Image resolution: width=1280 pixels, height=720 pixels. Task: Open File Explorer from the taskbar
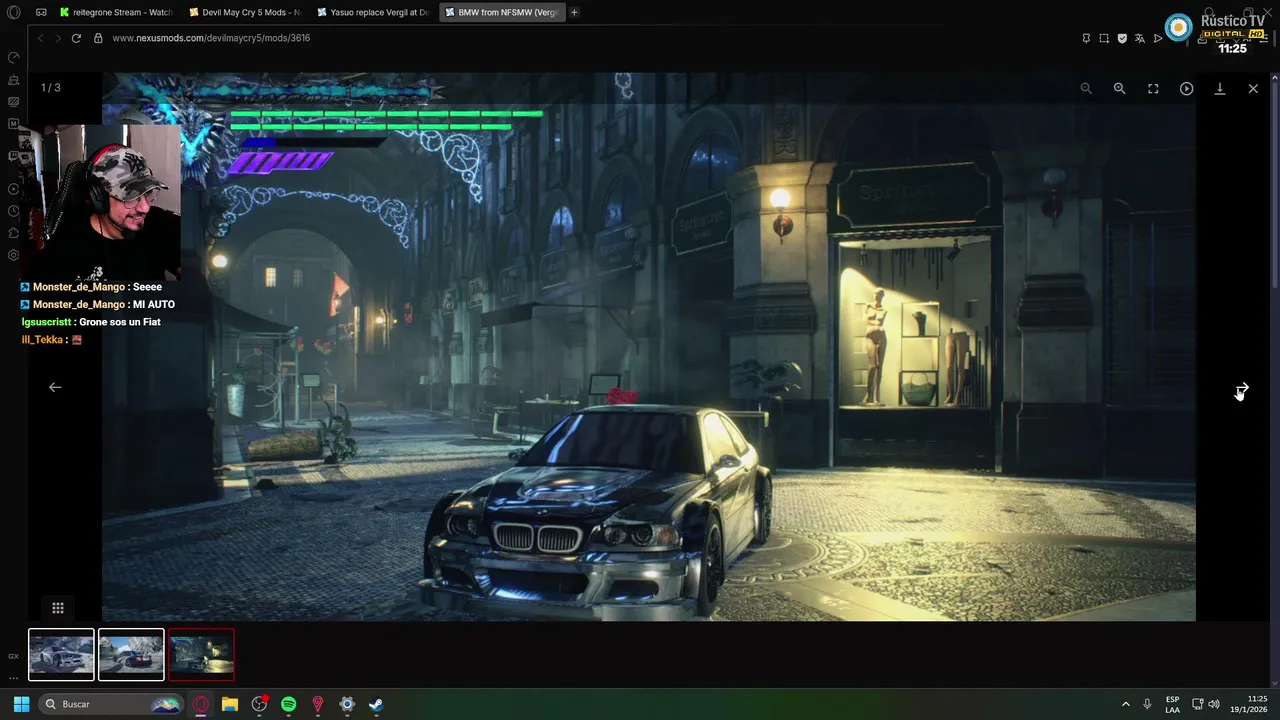230,704
